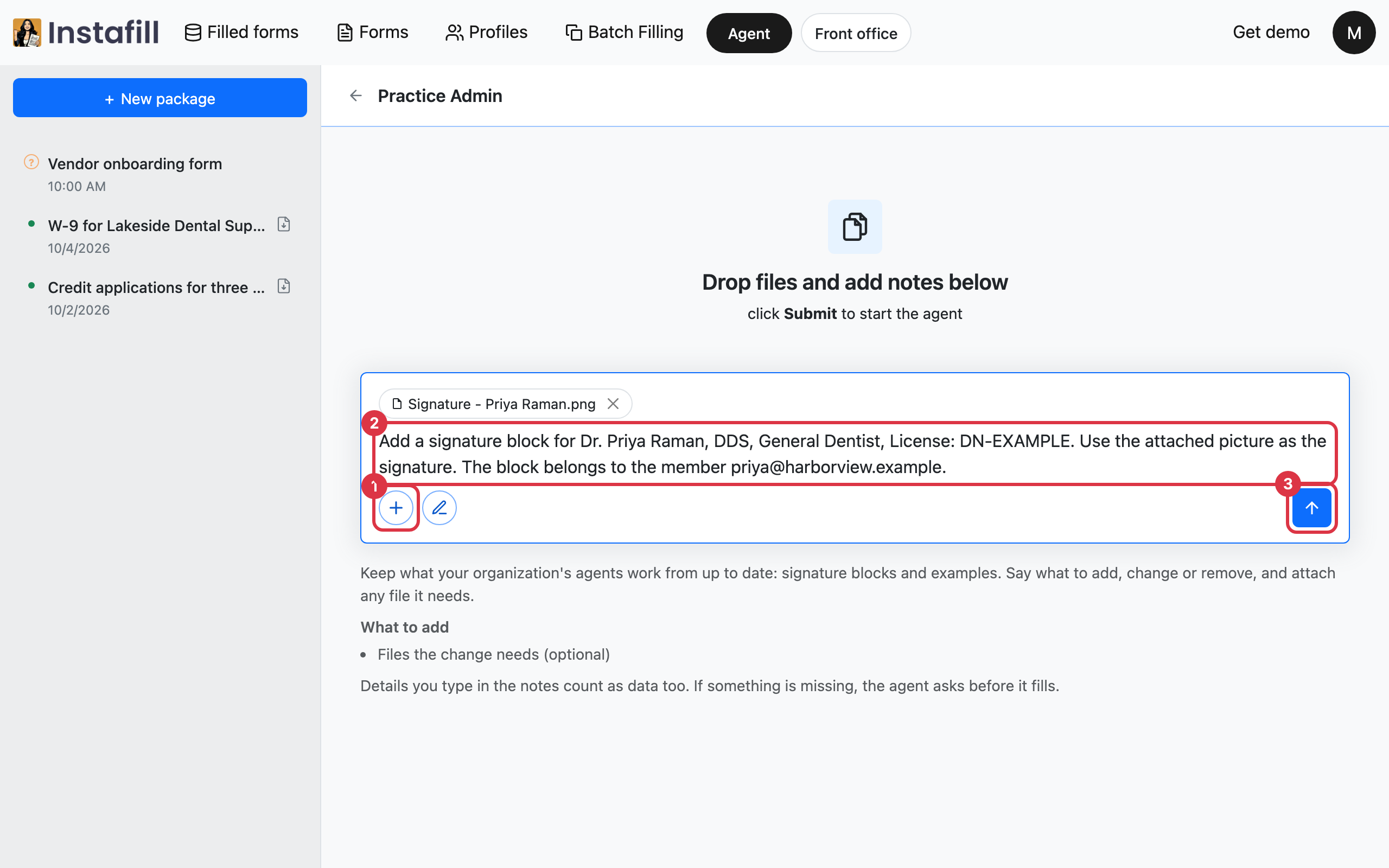The image size is (1389, 868).
Task: Submit with the blue up-arrow button
Action: click(x=1311, y=508)
